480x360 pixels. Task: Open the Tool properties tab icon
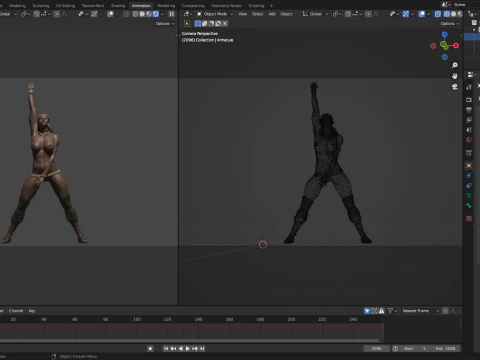click(x=469, y=87)
